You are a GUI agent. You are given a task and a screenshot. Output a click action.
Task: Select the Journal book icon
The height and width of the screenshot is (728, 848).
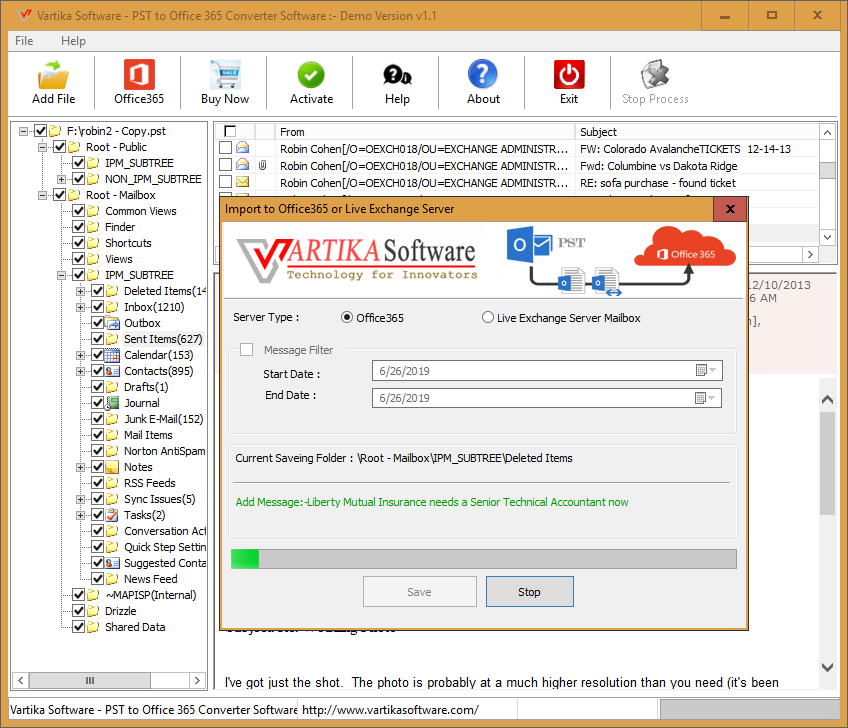point(112,403)
